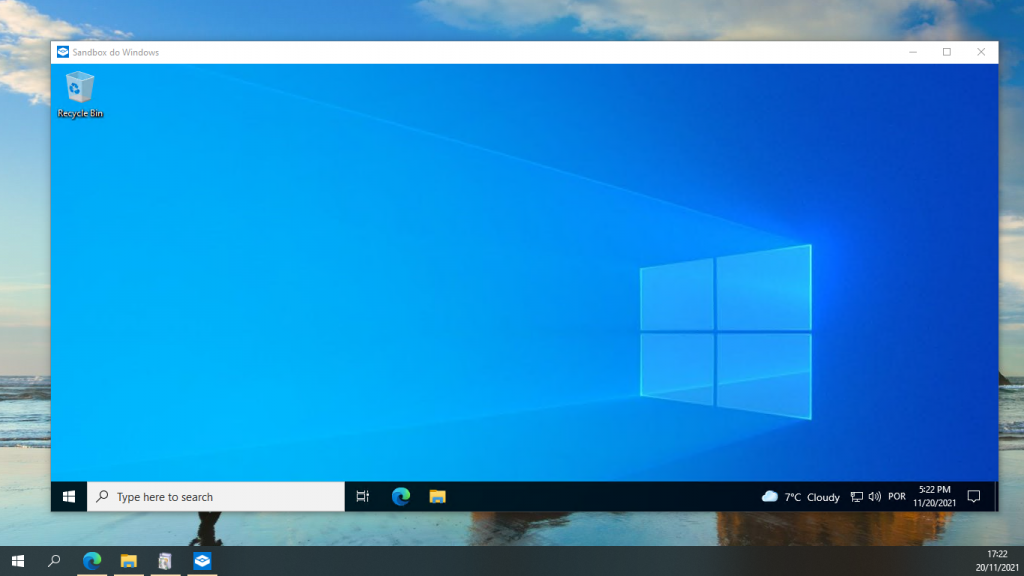The height and width of the screenshot is (576, 1024).
Task: Click the Windows Sandbox icon on host taskbar
Action: (200, 561)
